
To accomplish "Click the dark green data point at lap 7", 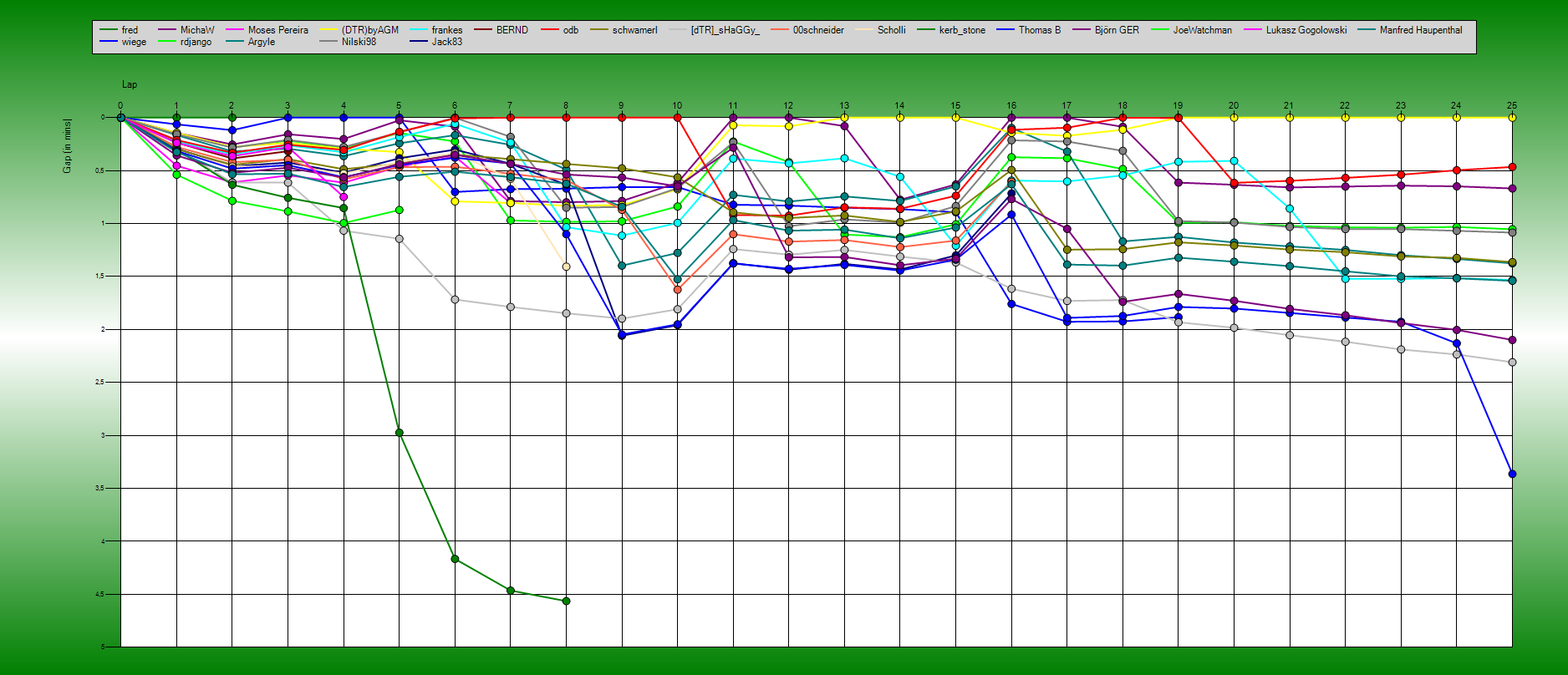I will coord(511,591).
